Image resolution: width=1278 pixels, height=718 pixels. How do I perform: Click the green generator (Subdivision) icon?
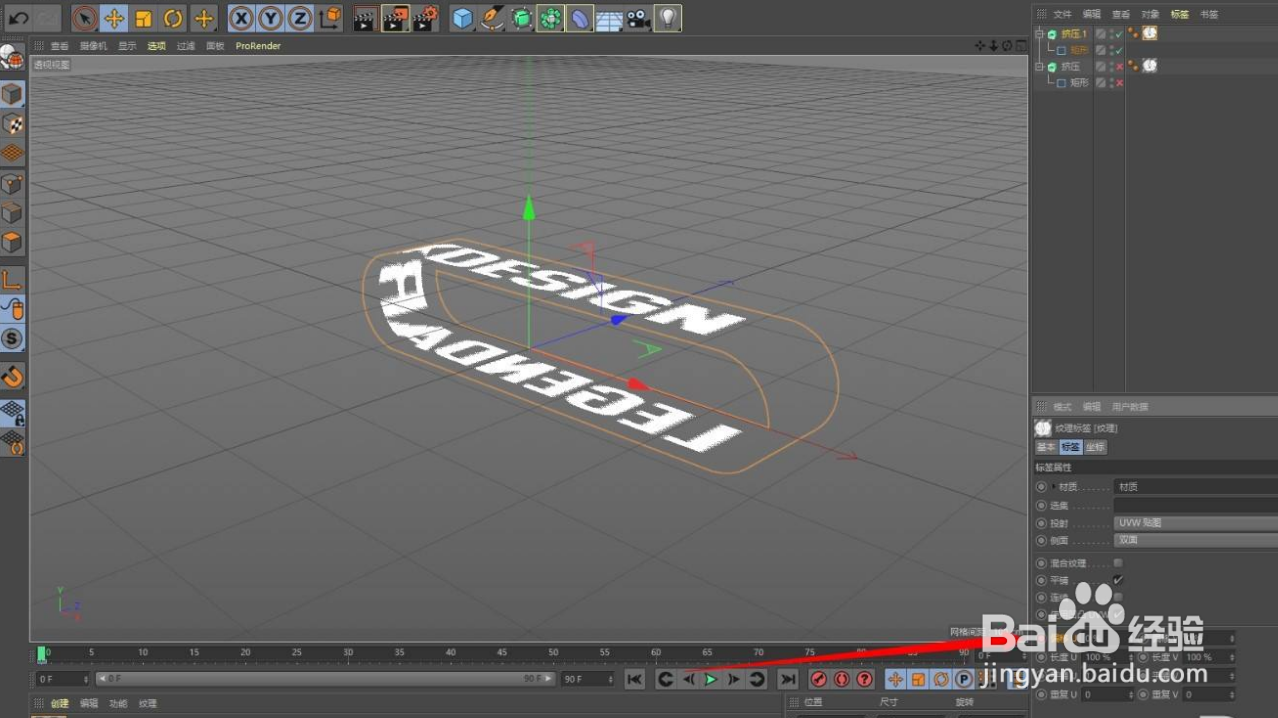coord(521,18)
